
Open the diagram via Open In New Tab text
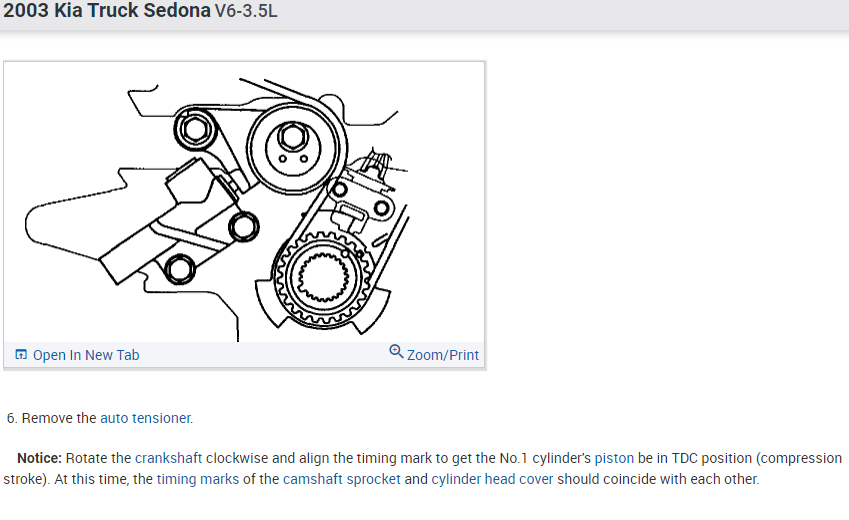click(x=86, y=355)
